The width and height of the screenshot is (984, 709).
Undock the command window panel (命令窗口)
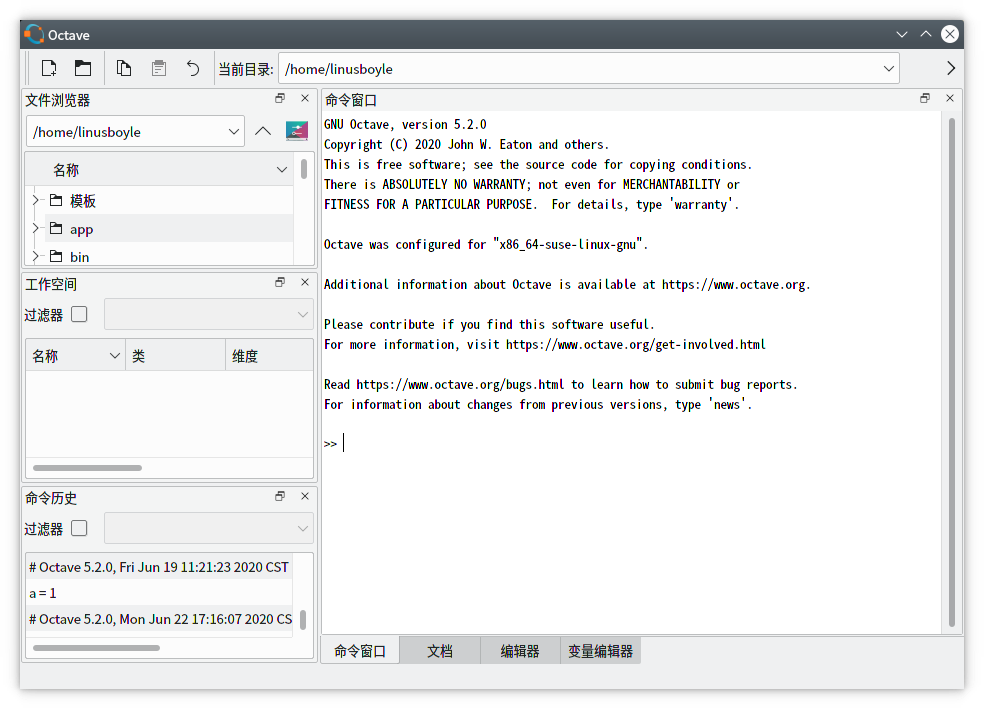925,98
